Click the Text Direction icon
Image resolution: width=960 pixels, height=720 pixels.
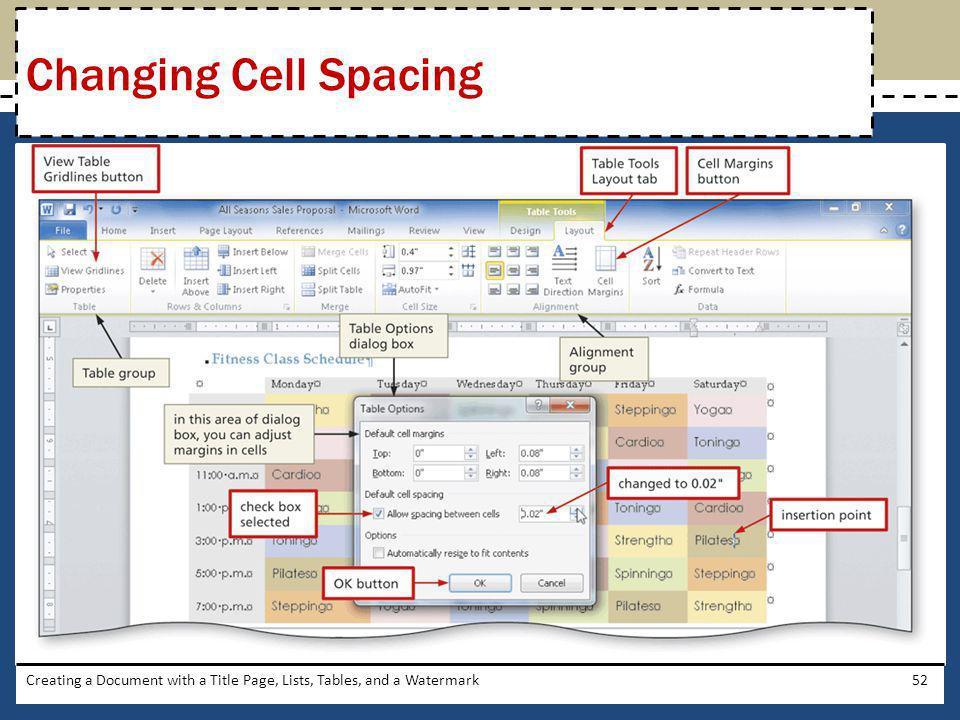point(564,258)
